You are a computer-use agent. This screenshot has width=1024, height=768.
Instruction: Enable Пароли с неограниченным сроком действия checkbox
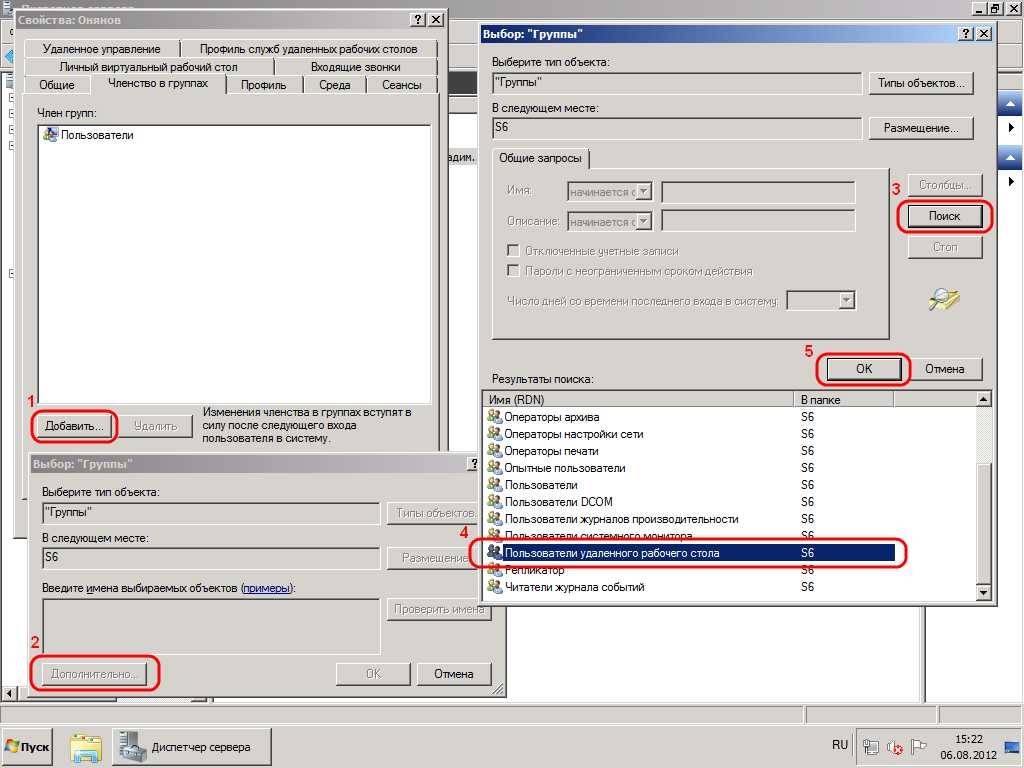(x=513, y=271)
